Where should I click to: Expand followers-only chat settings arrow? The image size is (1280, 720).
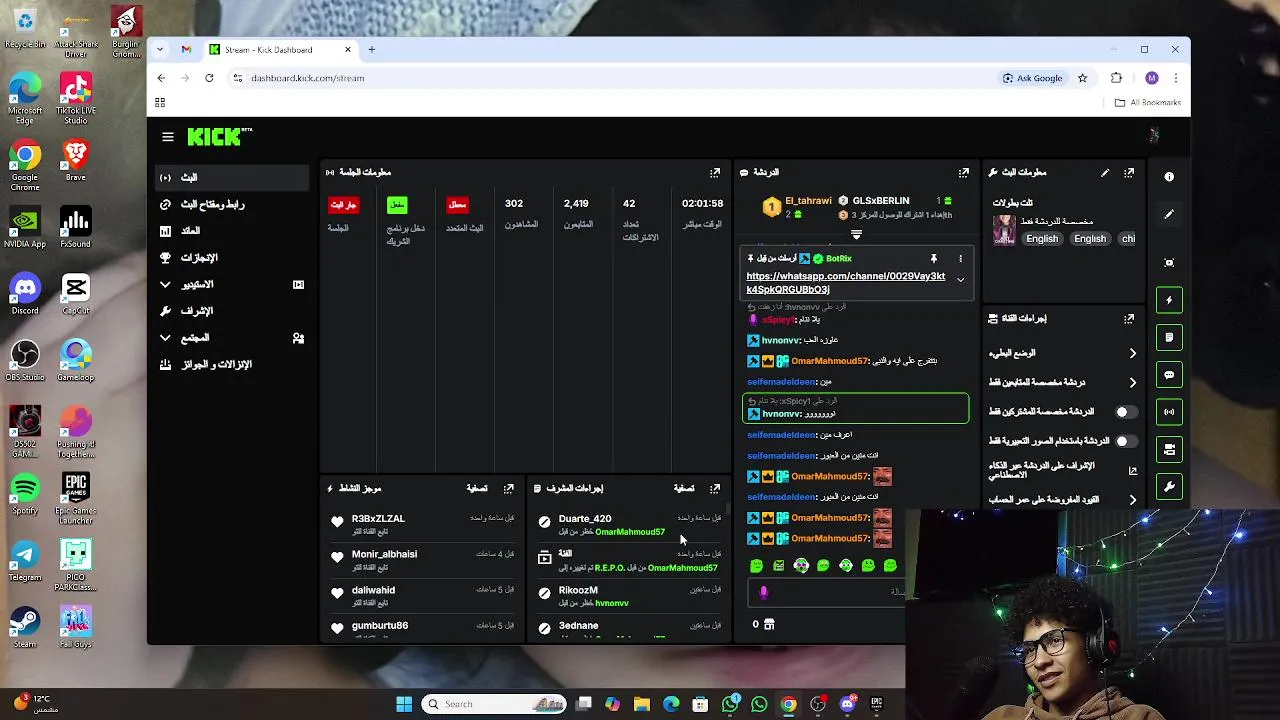tap(1133, 383)
